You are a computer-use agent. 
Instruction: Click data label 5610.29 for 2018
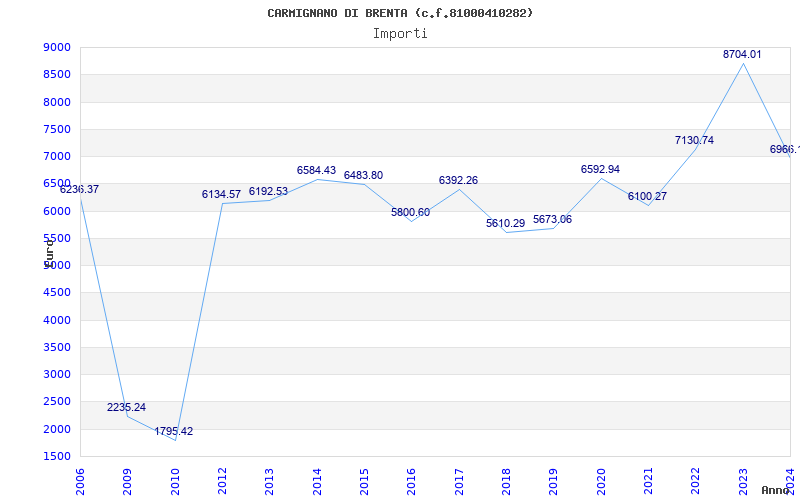pyautogui.click(x=505, y=223)
